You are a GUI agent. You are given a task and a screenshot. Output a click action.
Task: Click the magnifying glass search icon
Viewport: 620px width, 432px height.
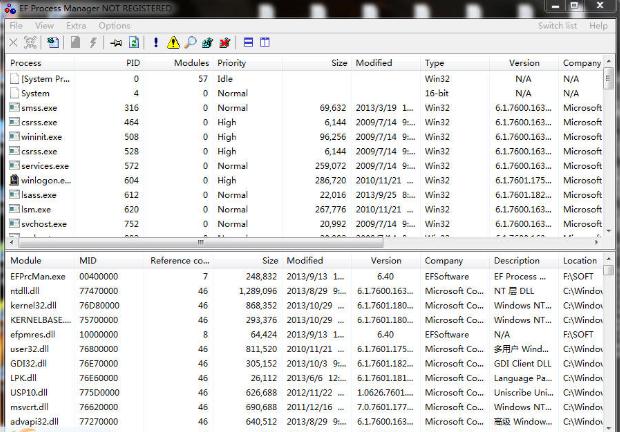coord(189,43)
